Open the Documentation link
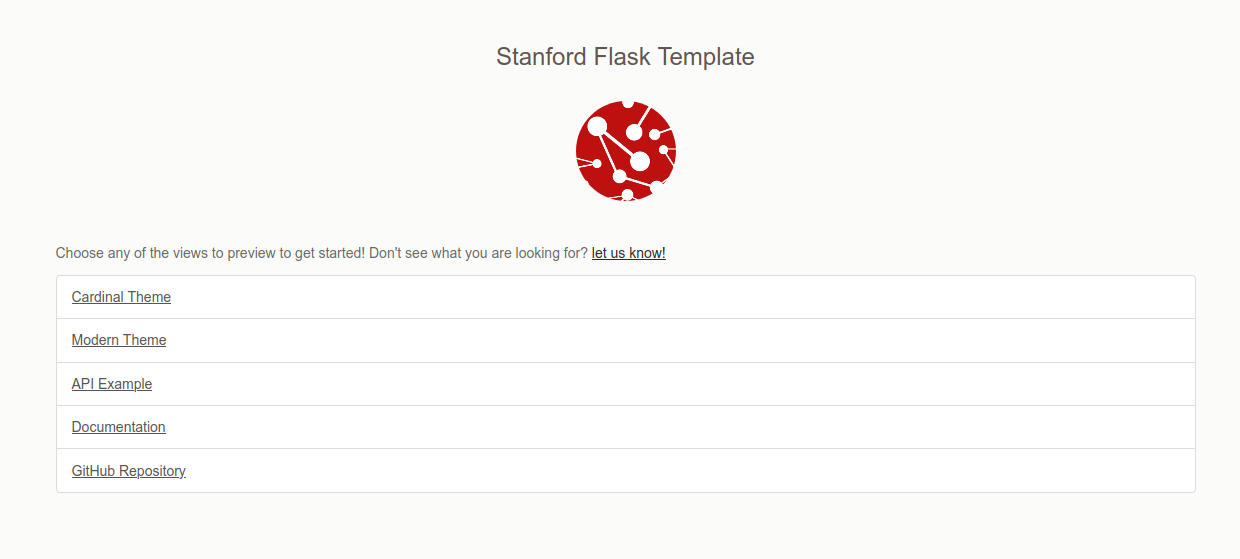1240x559 pixels. point(118,427)
